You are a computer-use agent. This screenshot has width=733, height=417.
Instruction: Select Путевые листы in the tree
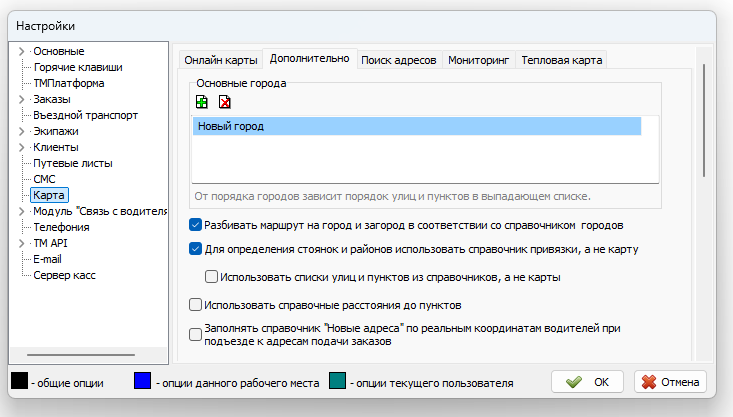[73, 163]
